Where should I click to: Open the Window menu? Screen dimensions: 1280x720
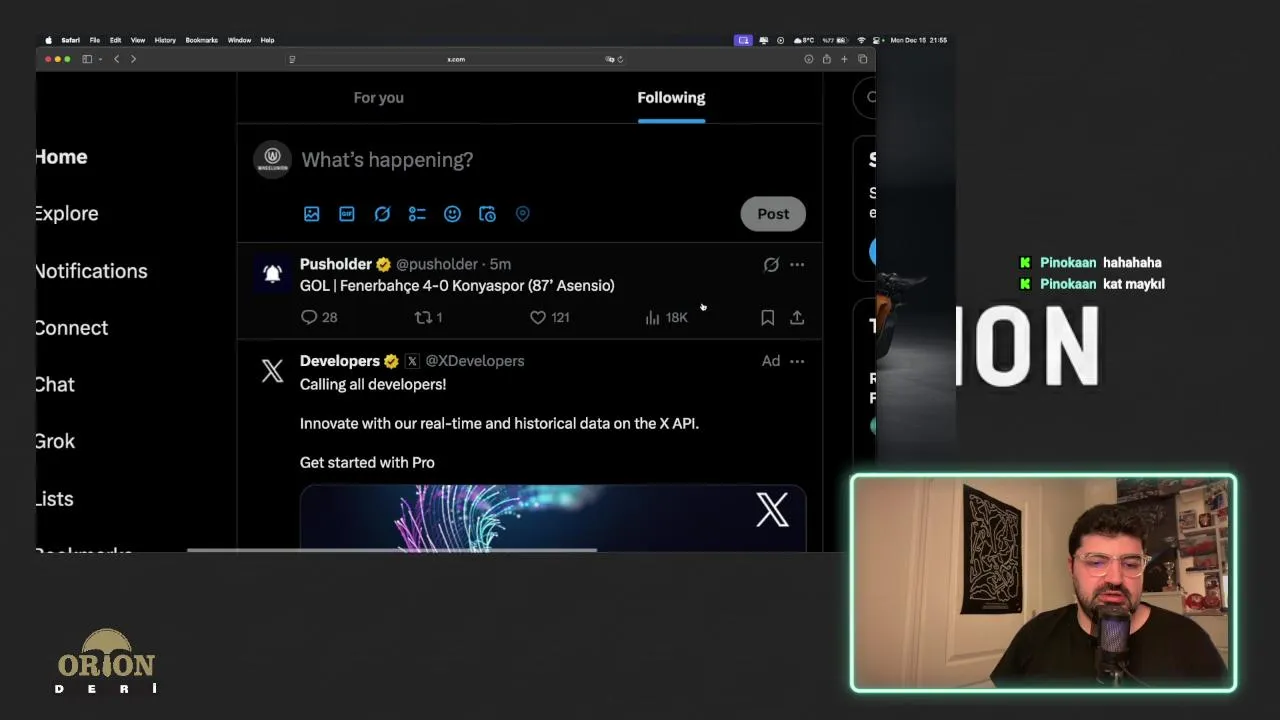[x=239, y=40]
